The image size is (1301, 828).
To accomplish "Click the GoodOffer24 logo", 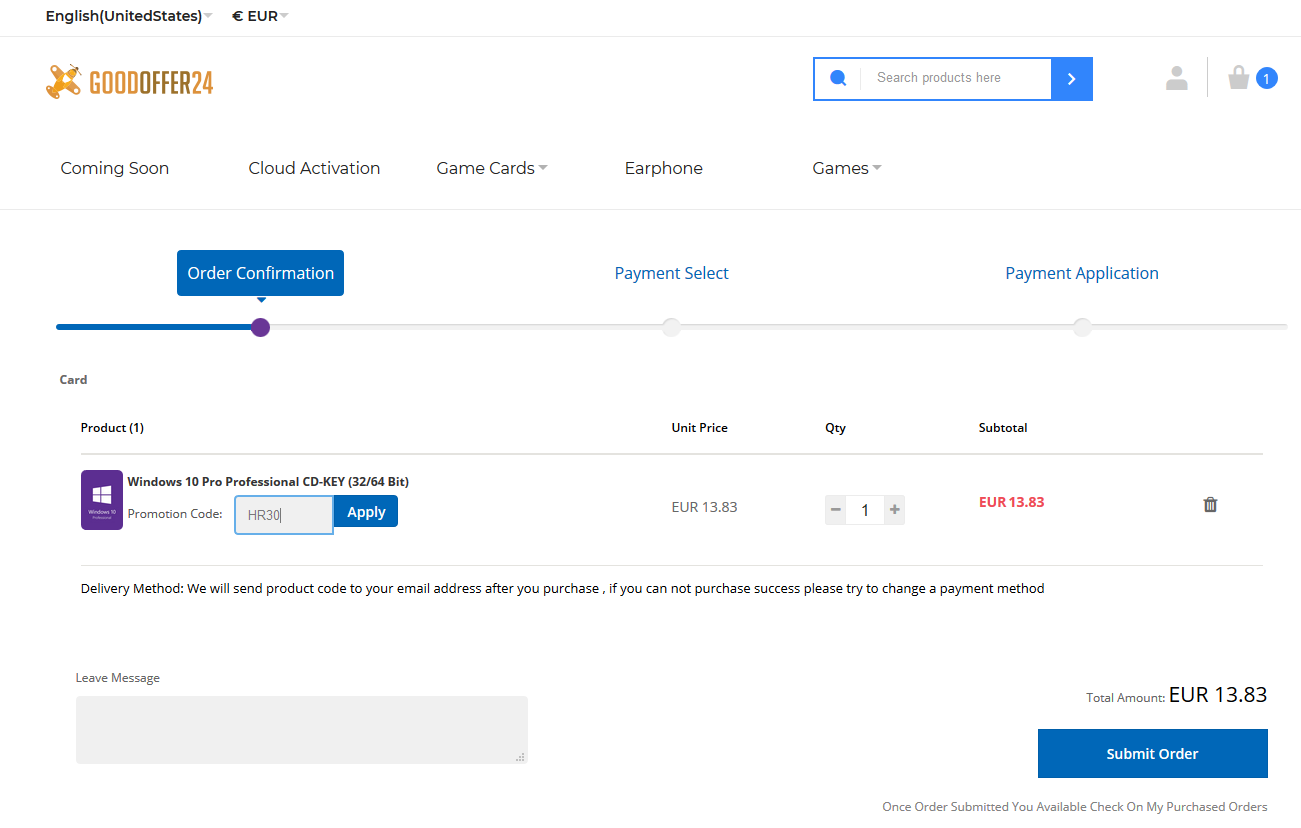I will pyautogui.click(x=130, y=82).
